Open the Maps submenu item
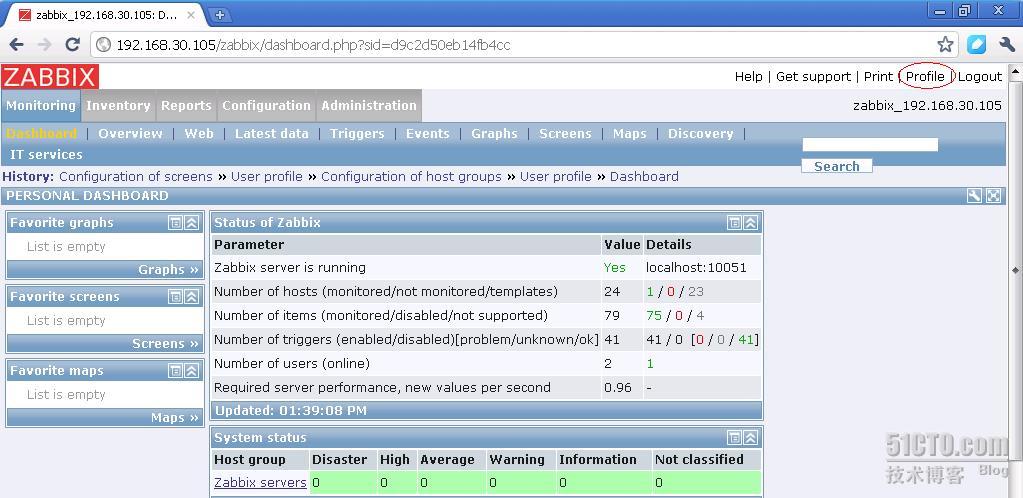This screenshot has height=498, width=1023. [x=630, y=133]
